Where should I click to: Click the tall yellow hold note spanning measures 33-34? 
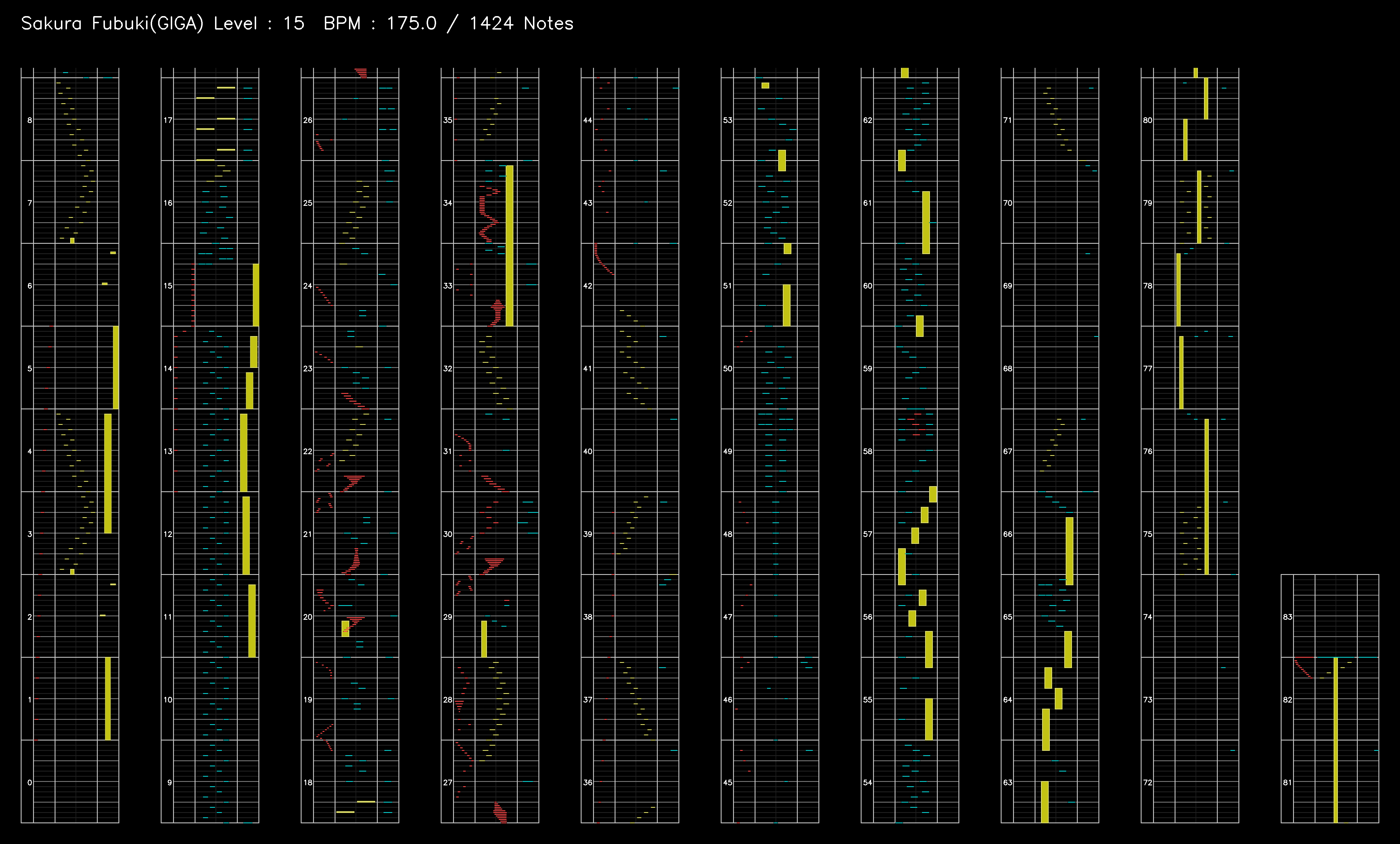(510, 245)
